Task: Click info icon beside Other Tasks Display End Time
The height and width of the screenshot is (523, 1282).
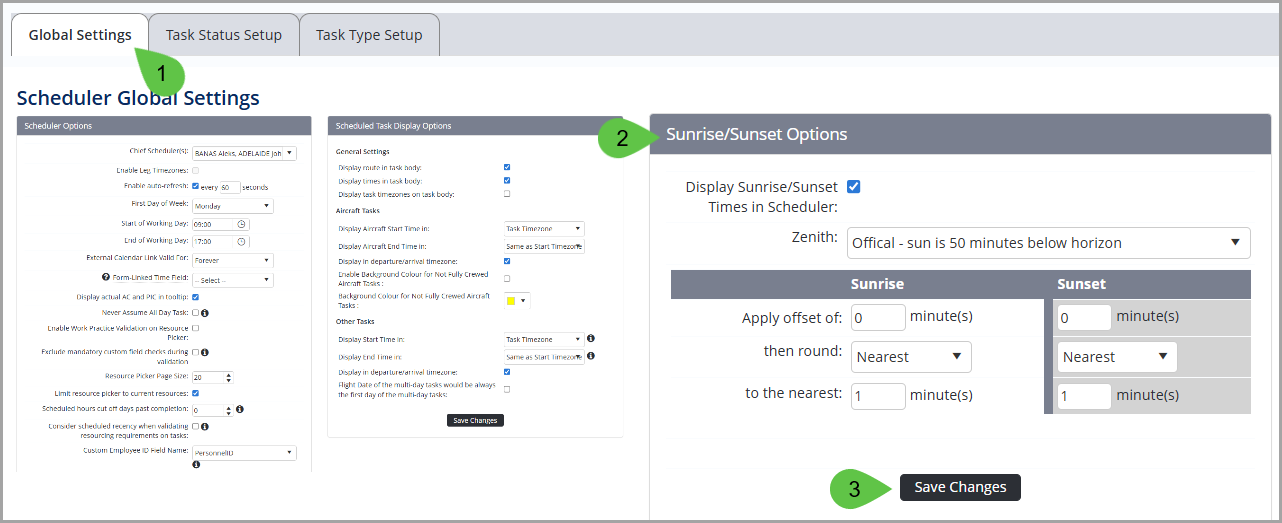Action: tap(591, 356)
